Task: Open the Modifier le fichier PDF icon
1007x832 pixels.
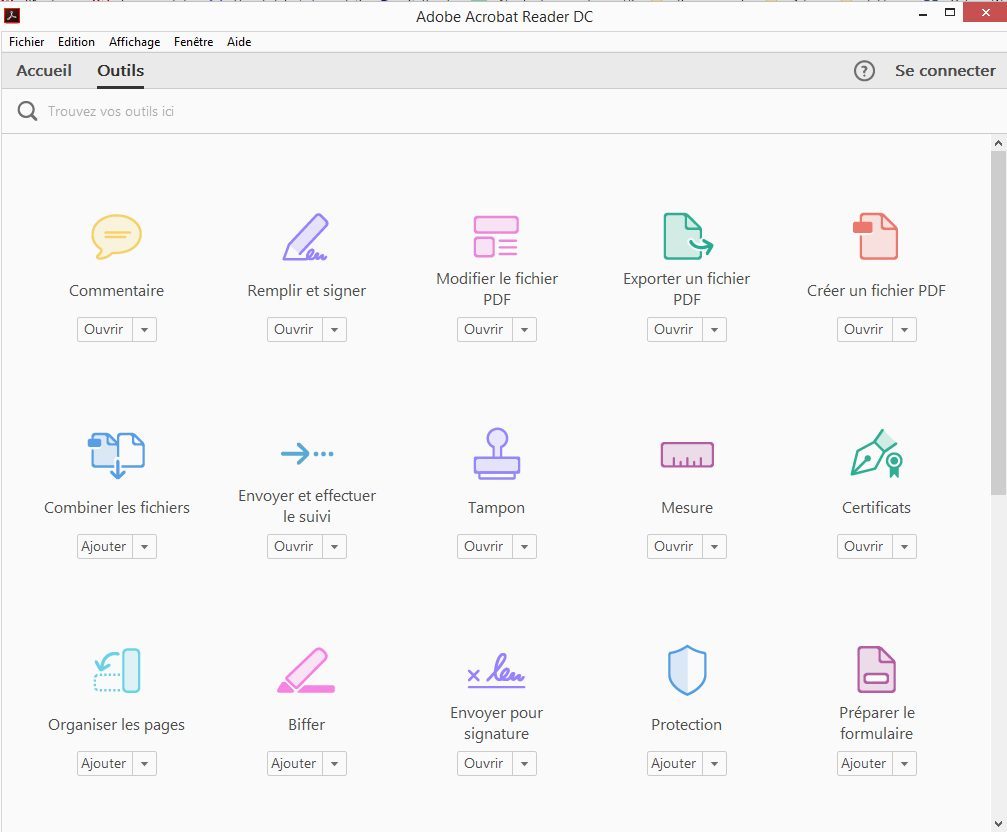Action: pos(496,237)
